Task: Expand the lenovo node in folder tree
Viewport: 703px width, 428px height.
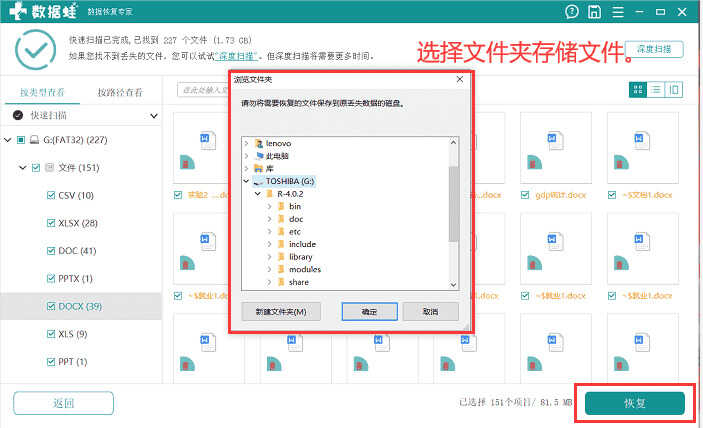Action: pos(246,143)
